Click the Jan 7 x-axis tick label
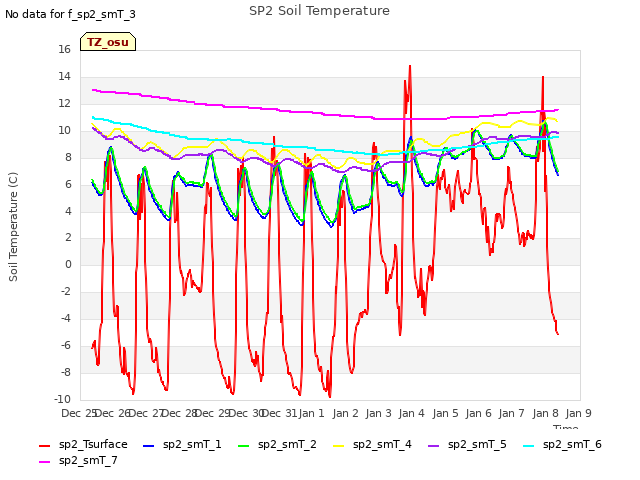Image resolution: width=640 pixels, height=480 pixels. (511, 413)
